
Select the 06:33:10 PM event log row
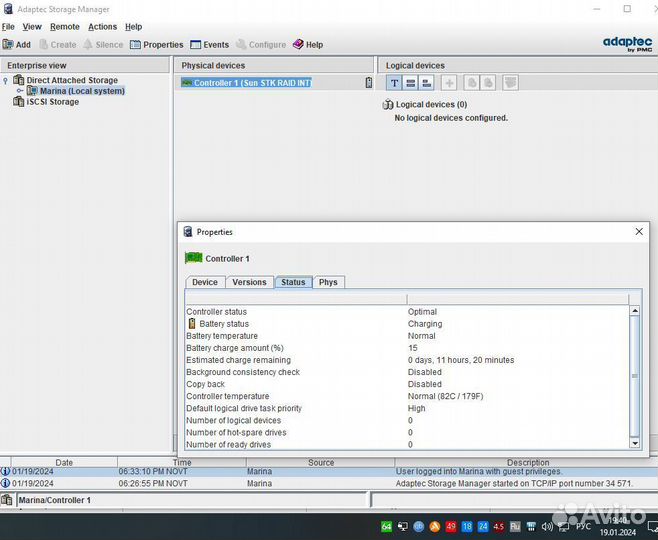(329, 472)
